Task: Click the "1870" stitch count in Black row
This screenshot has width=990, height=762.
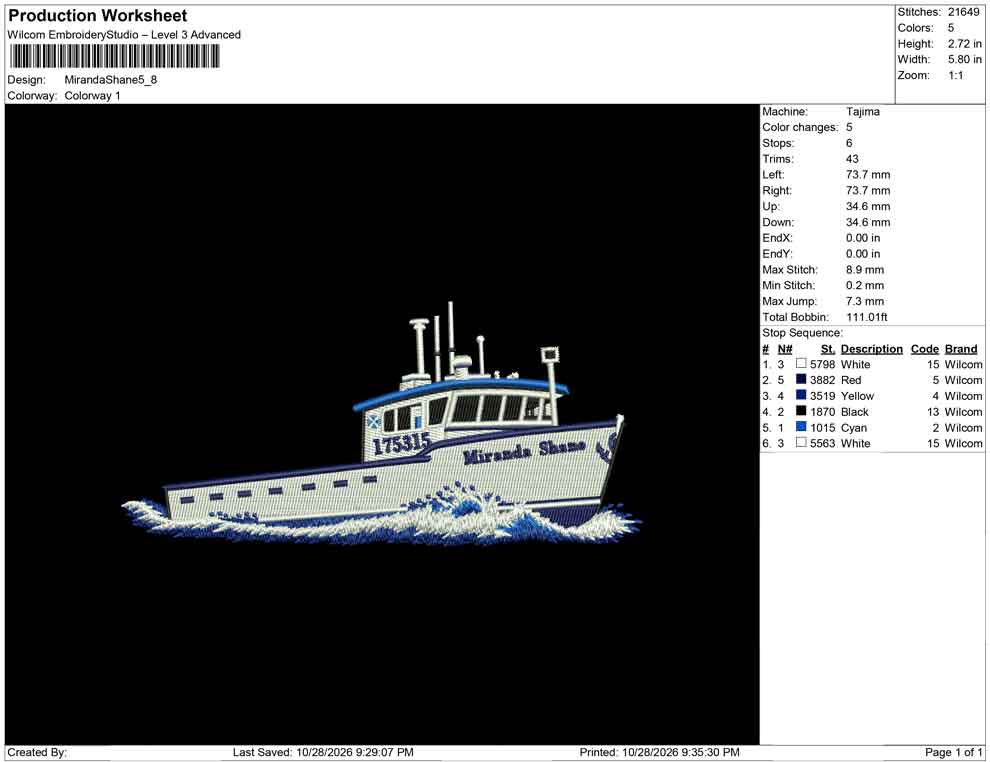Action: pyautogui.click(x=823, y=412)
